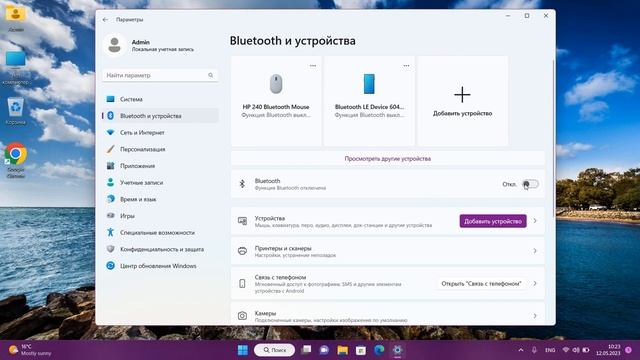Click the phone icon in Связь с телефоном
Image resolution: width=640 pixels, height=360 pixels.
(x=242, y=283)
